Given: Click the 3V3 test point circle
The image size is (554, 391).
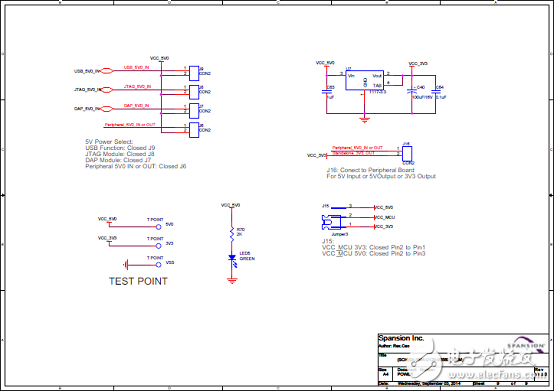Looking at the screenshot, I should coord(159,246).
